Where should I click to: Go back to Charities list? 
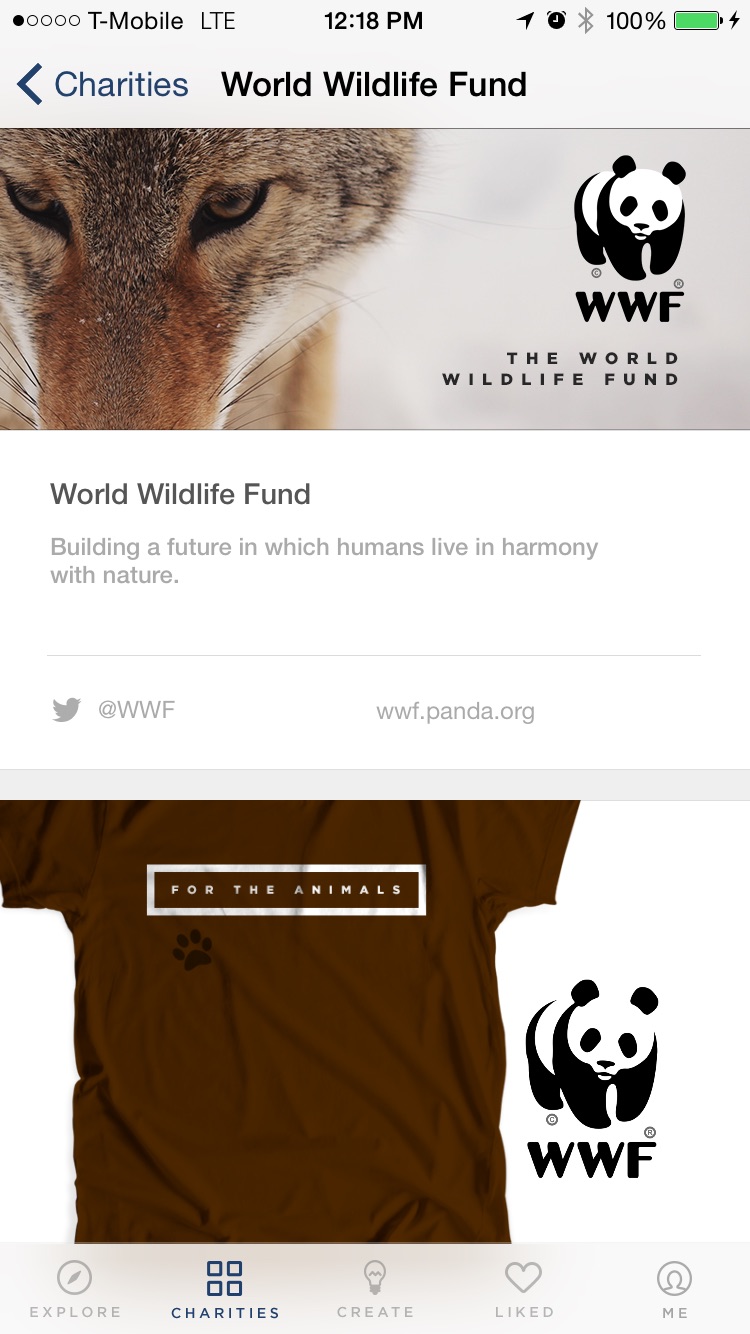(103, 84)
